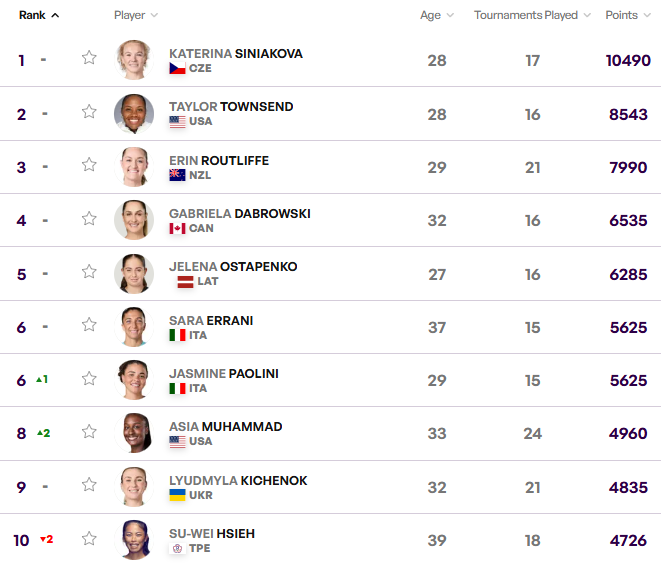
Task: Sort the table by the Rank column
Action: coord(39,15)
